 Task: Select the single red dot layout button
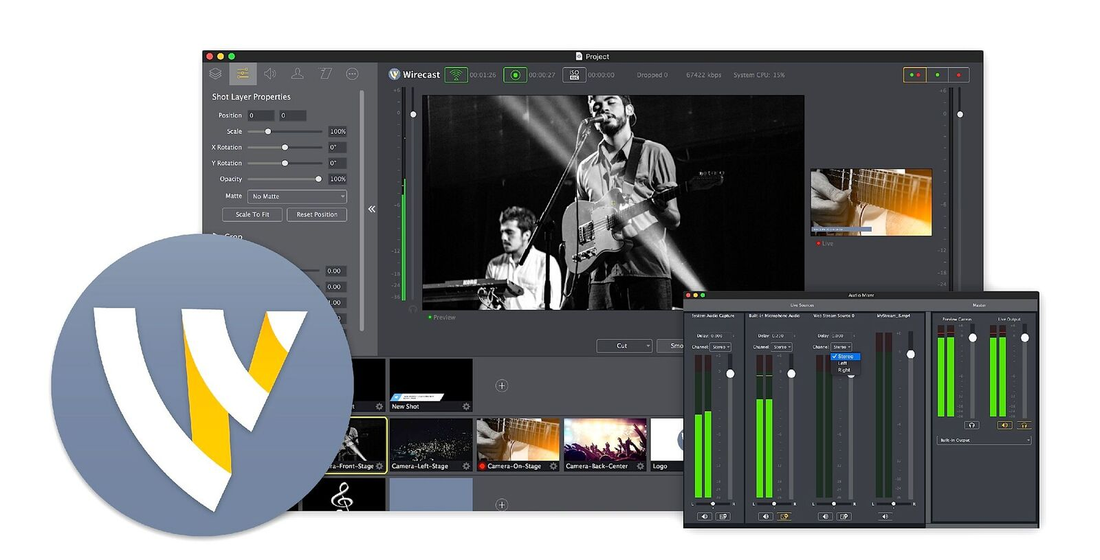click(959, 74)
